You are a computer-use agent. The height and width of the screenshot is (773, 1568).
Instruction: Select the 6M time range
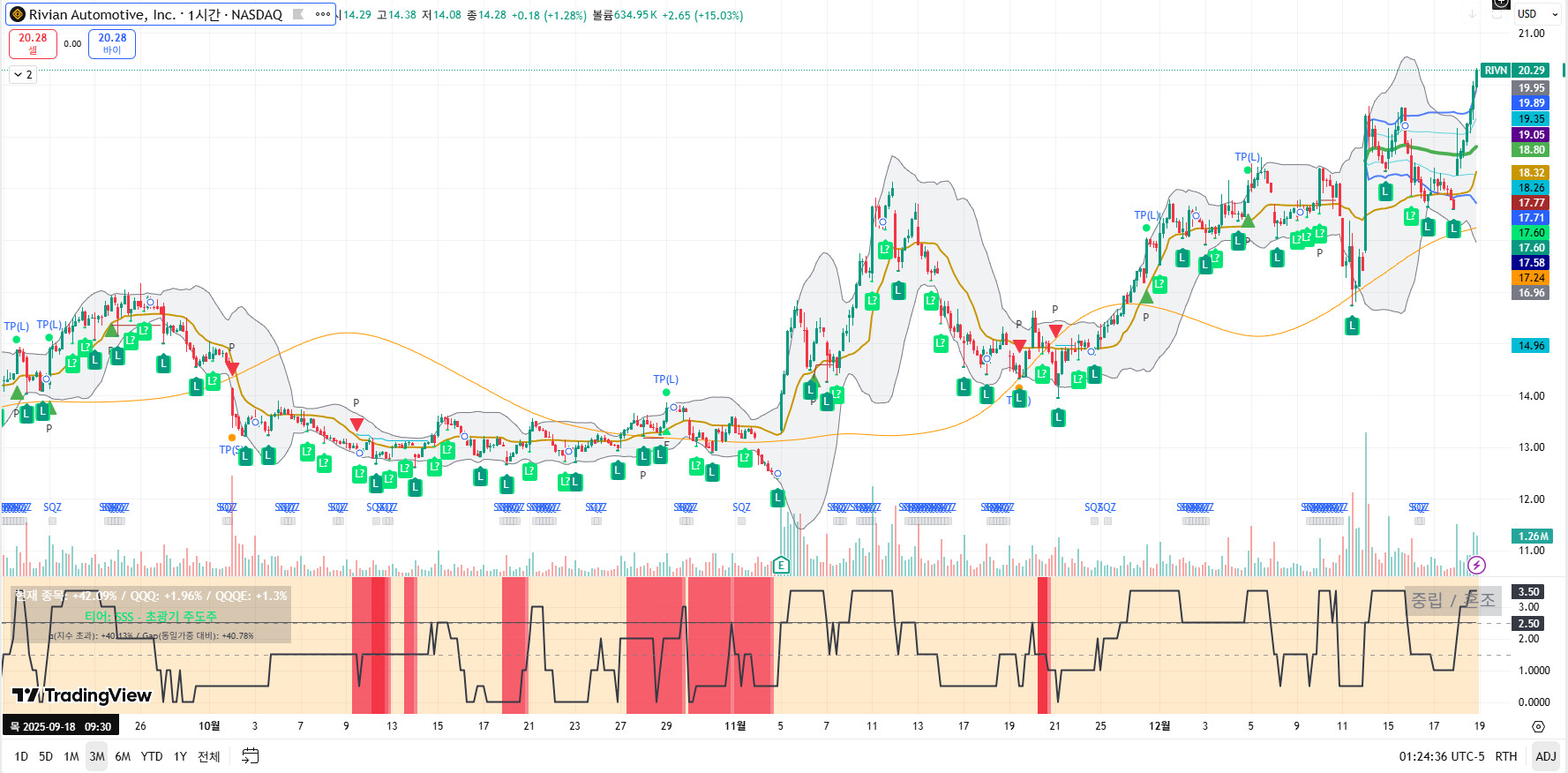pyautogui.click(x=123, y=756)
